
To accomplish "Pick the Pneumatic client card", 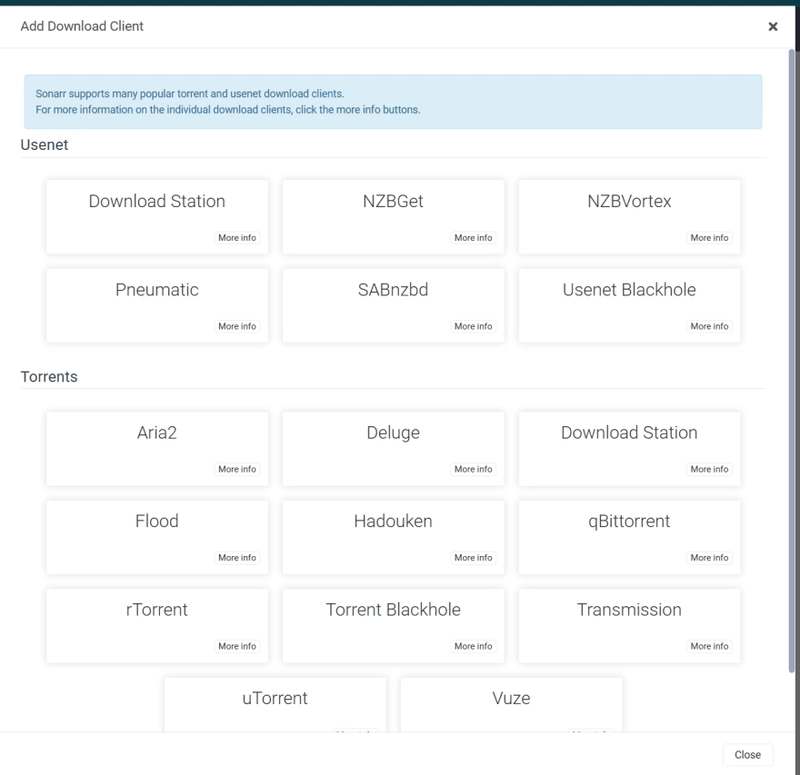I will [157, 305].
